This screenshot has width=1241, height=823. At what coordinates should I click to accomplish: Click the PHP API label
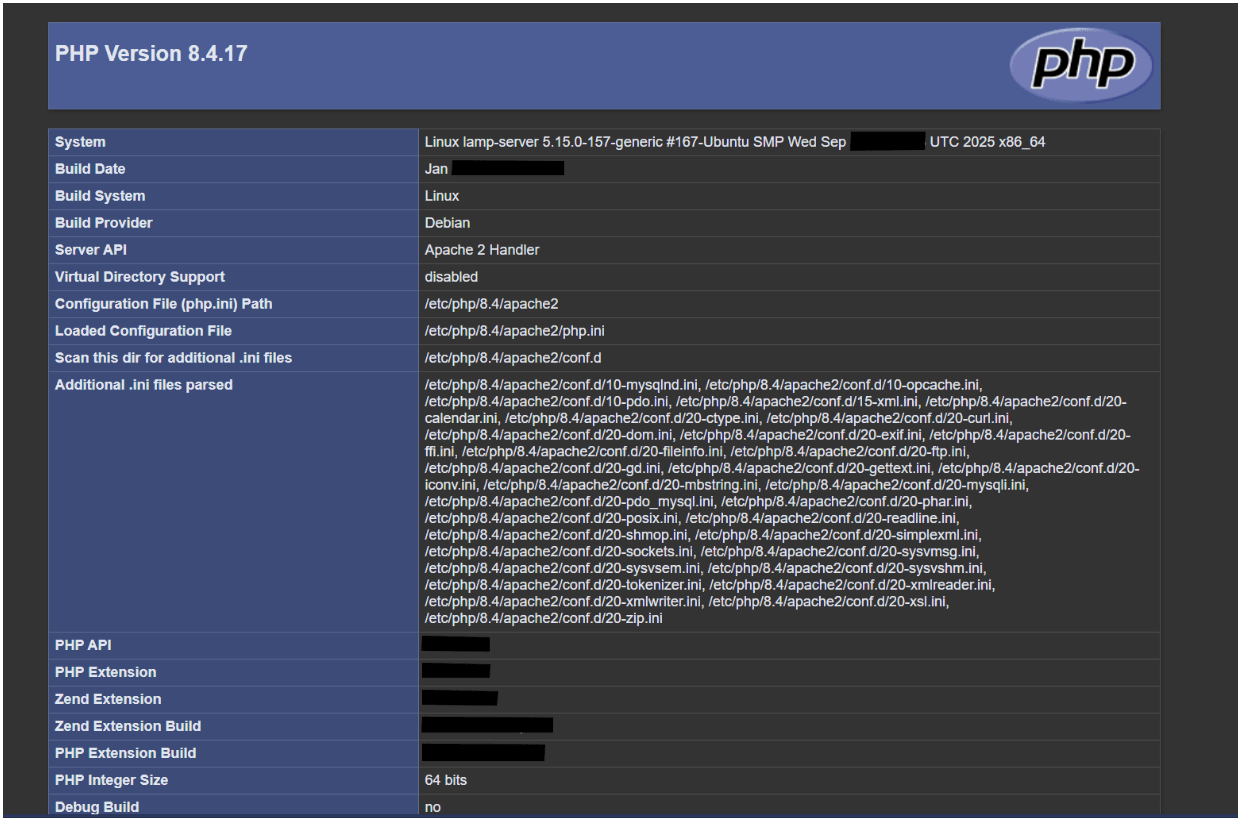pos(83,646)
